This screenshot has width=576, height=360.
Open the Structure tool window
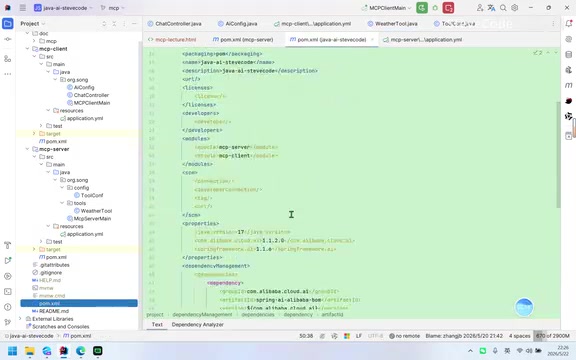(x=8, y=59)
